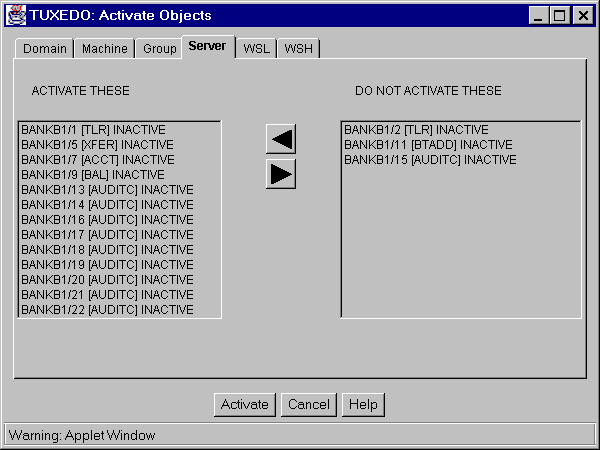Viewport: 600px width, 450px height.
Task: Maximize the Activate Objects window
Action: click(560, 16)
